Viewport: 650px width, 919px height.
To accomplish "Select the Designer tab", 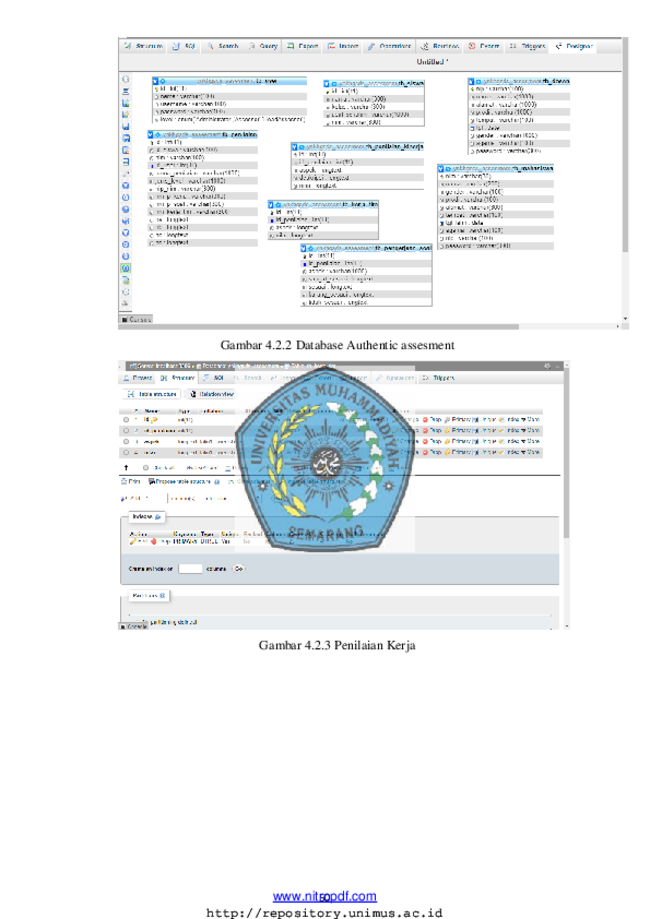I will point(574,46).
